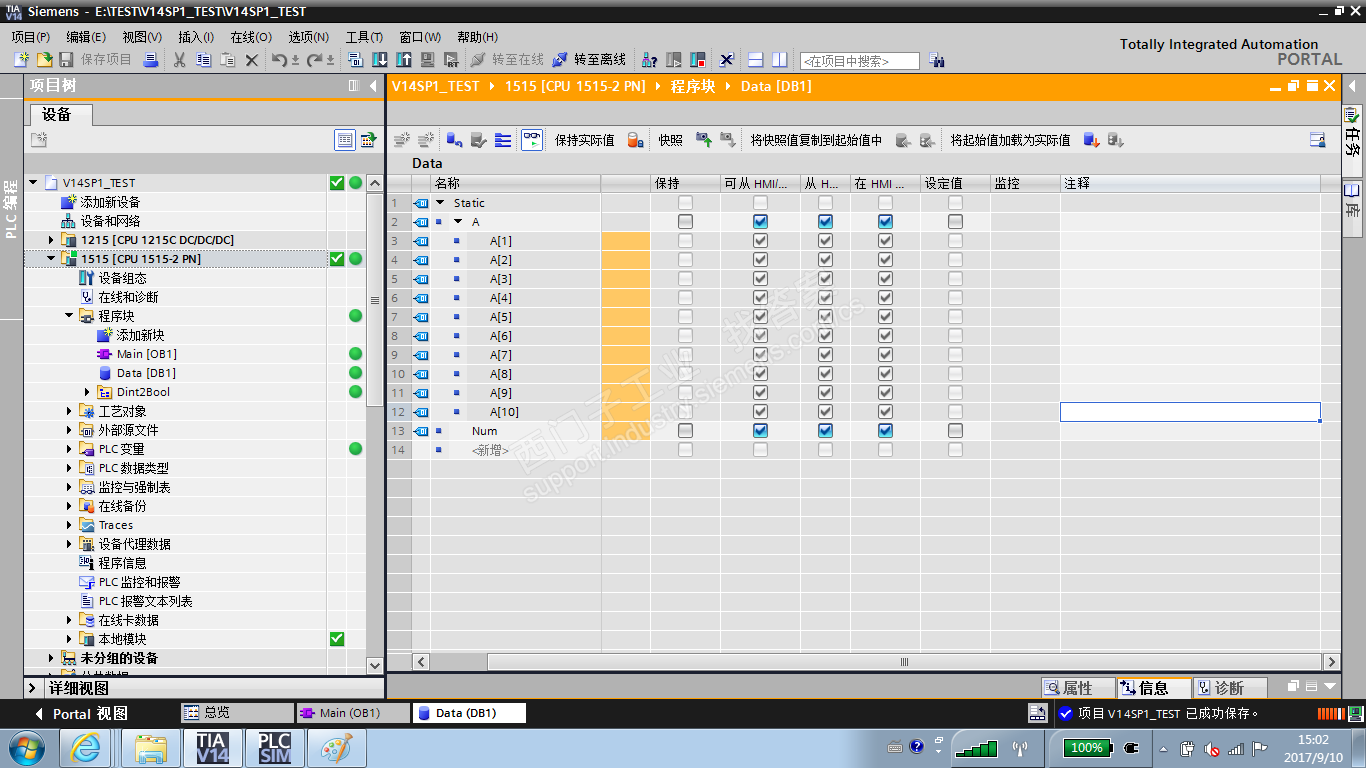Open the 工具(T) menu
Viewport: 1366px width, 768px height.
pyautogui.click(x=364, y=37)
